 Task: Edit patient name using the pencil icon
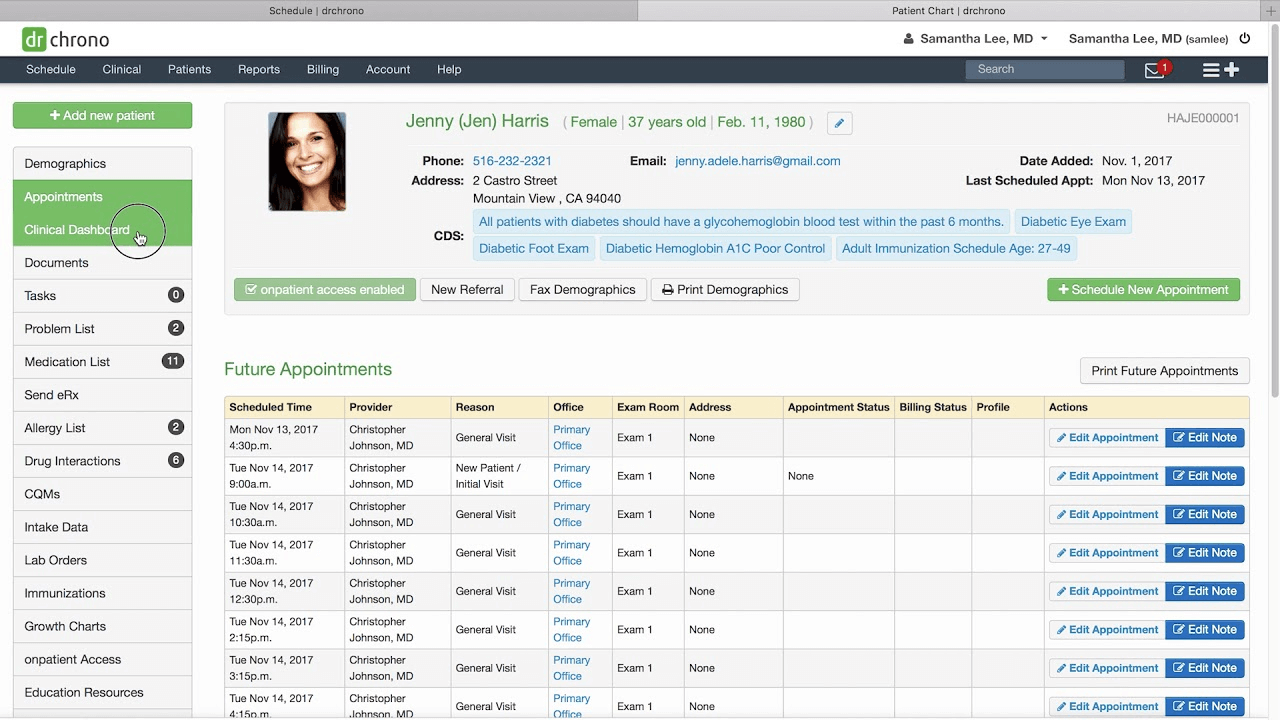[x=839, y=123]
